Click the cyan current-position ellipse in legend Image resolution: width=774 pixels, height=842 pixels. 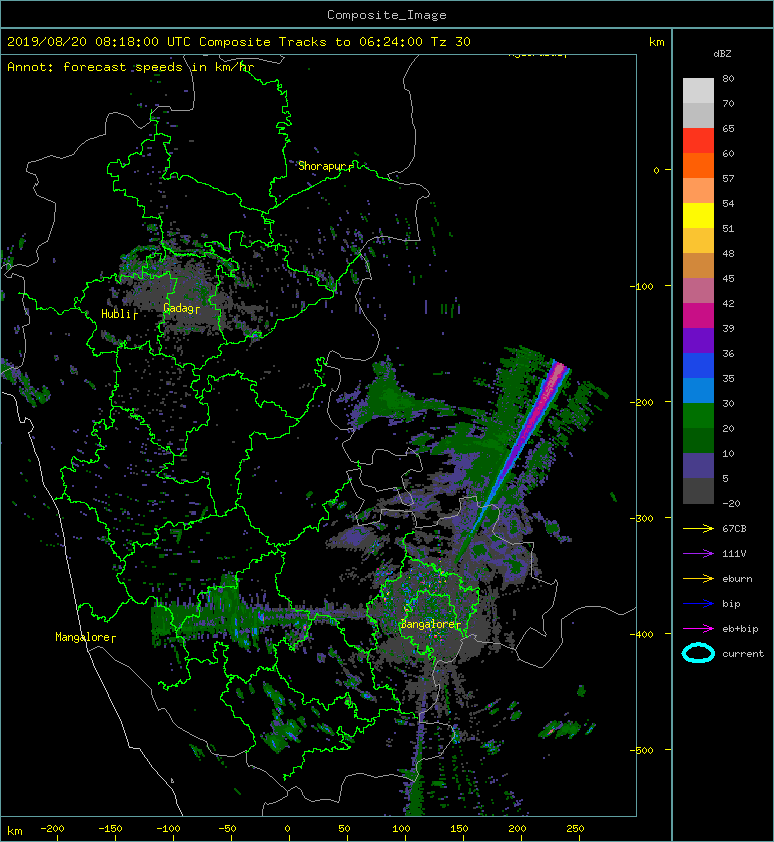(x=698, y=653)
